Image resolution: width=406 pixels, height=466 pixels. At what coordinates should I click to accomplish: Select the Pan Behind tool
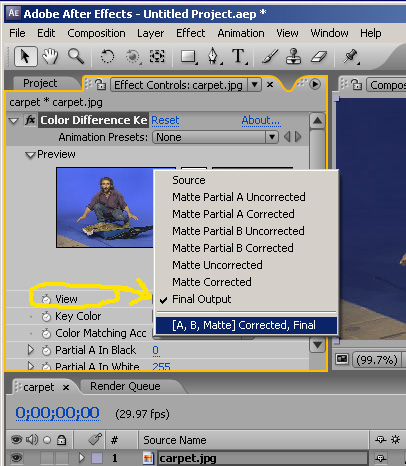[x=157, y=56]
